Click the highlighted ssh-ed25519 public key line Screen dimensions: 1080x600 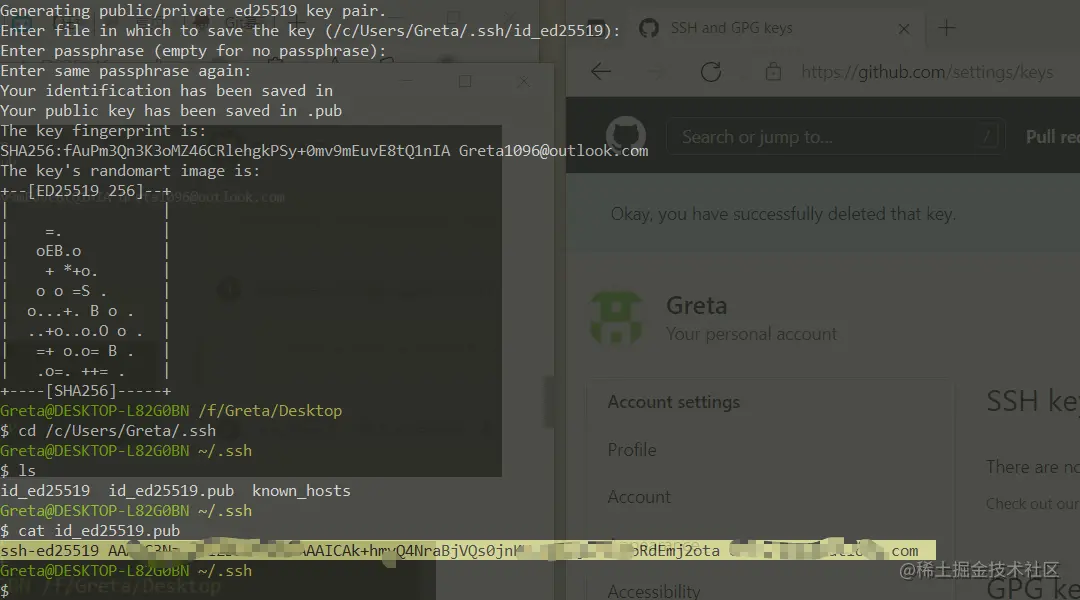468,550
